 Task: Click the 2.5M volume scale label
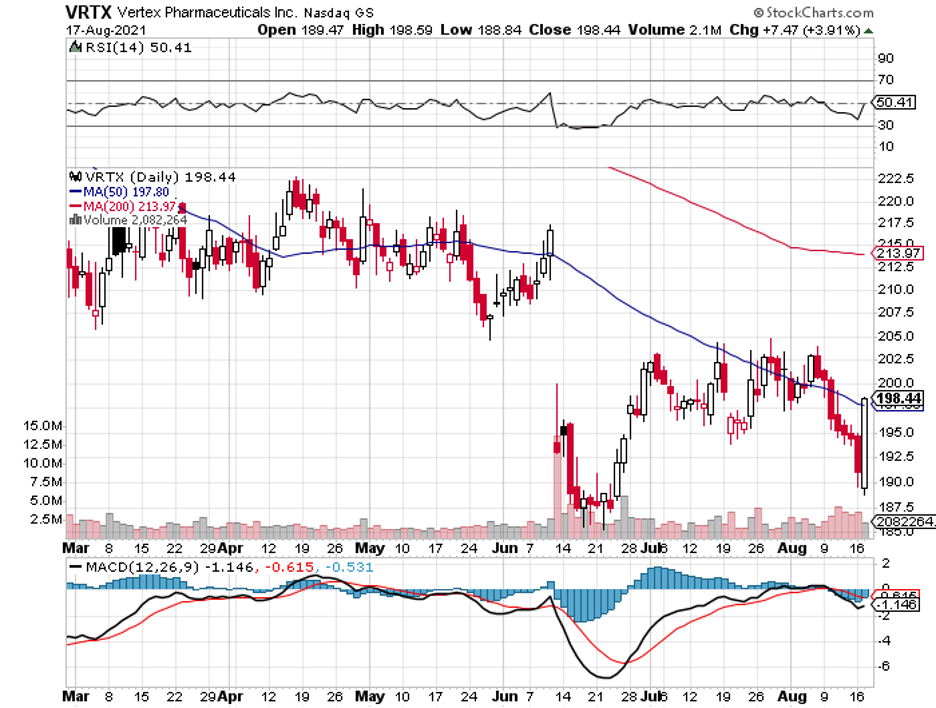46,519
